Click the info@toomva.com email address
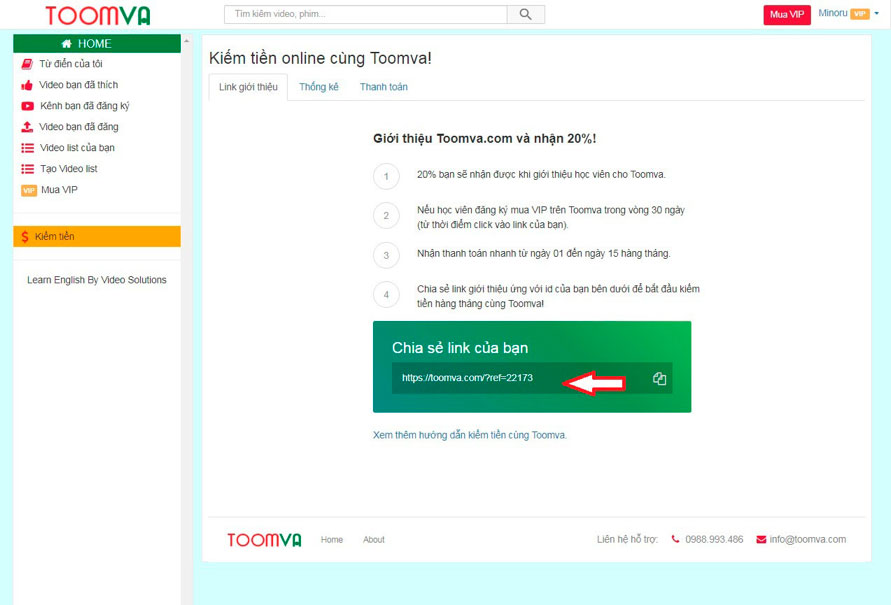The height and width of the screenshot is (605, 891). 807,540
